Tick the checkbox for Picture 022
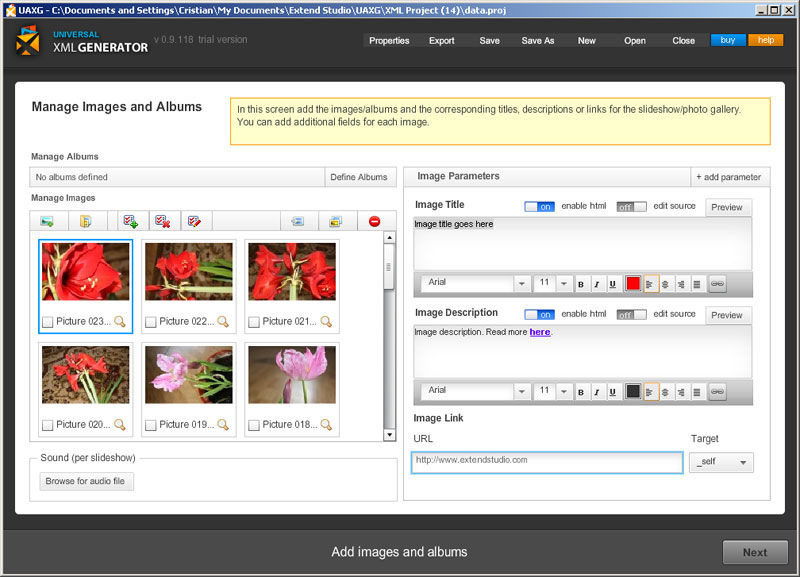The height and width of the screenshot is (577, 800). [151, 322]
